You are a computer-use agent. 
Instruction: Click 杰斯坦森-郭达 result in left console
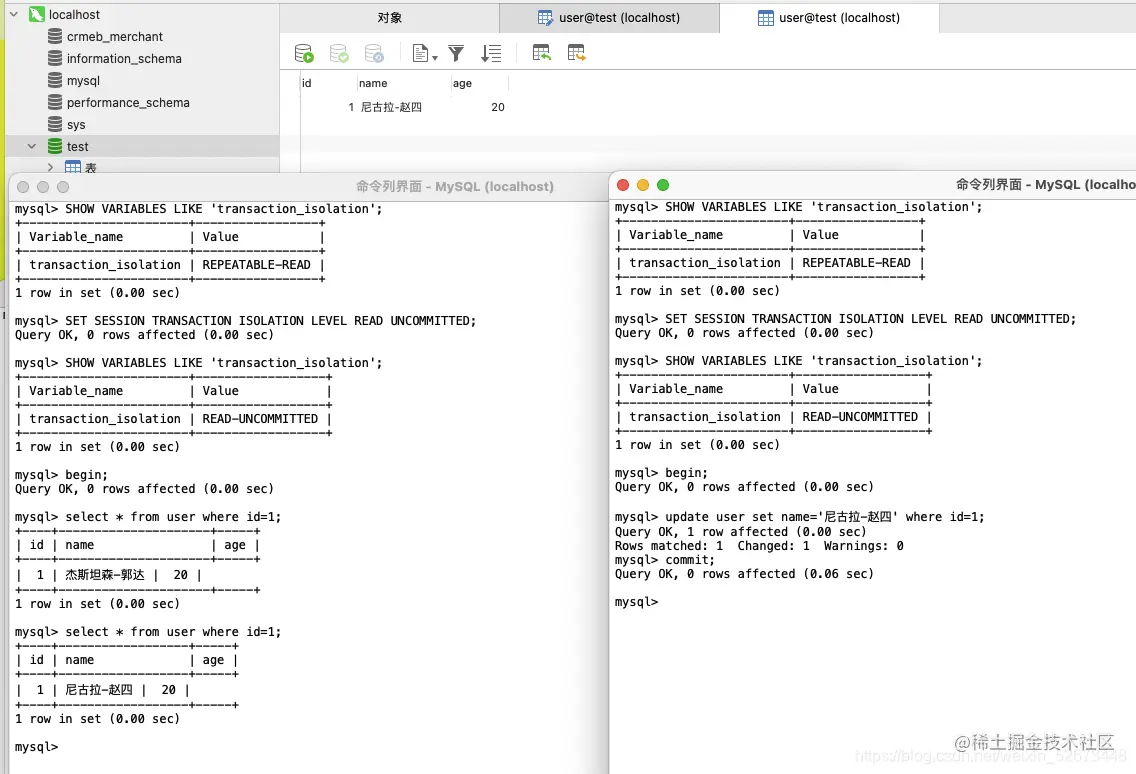(x=105, y=575)
